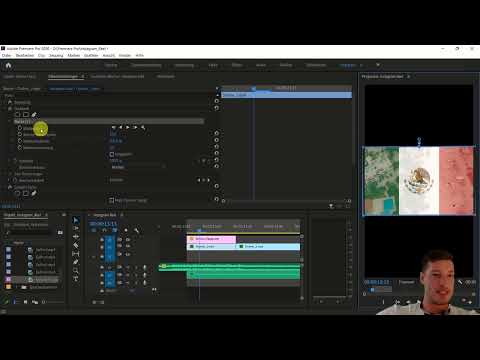Track selected mask backward
480x360 pixels.
[x=120, y=127]
